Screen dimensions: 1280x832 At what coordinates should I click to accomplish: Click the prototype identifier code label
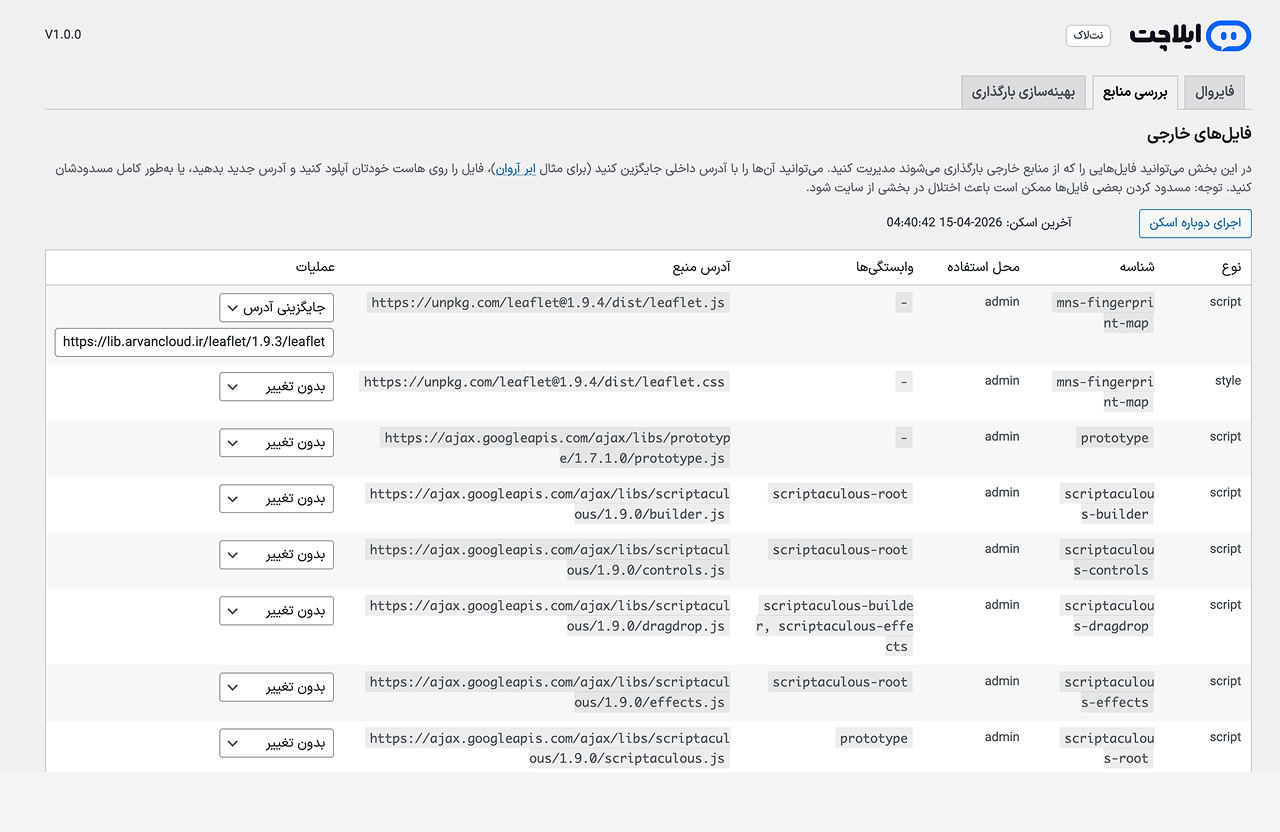click(x=1114, y=438)
